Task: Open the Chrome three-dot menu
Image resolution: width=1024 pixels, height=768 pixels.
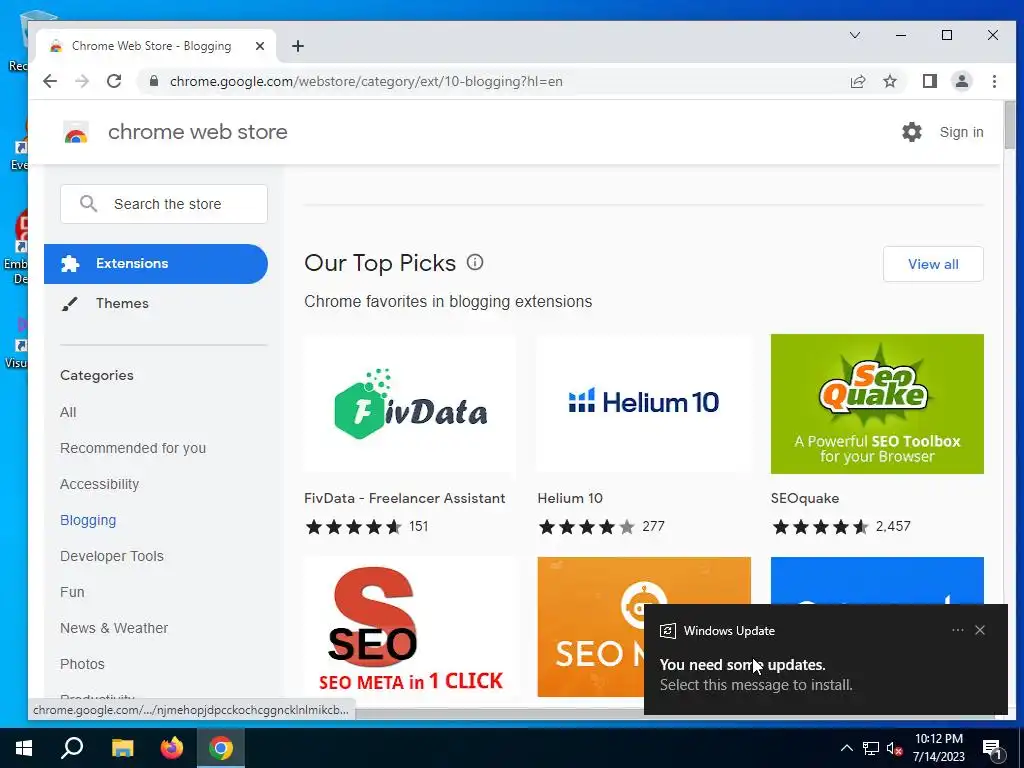Action: click(x=994, y=81)
